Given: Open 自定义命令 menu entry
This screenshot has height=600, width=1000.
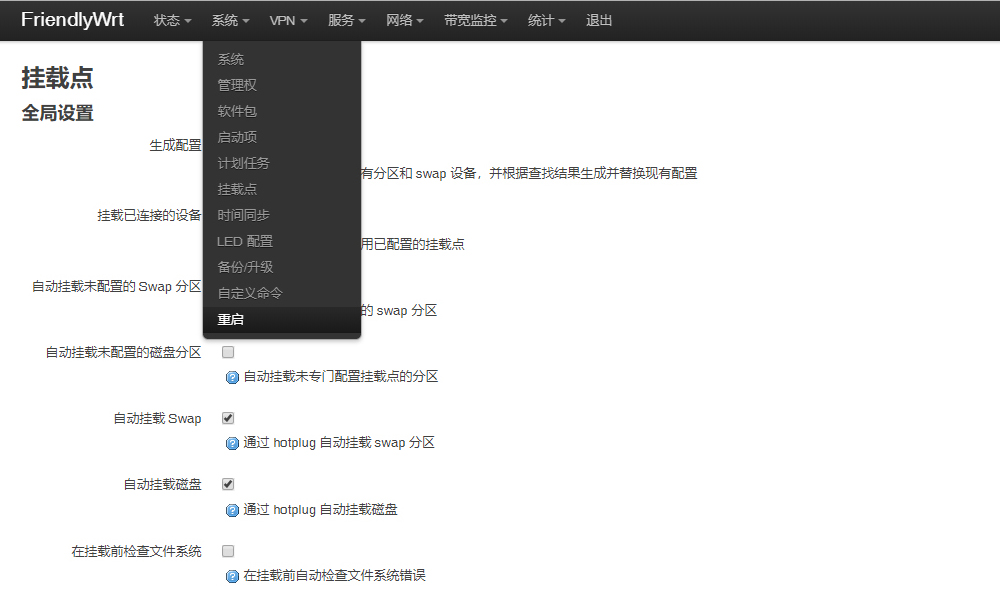Looking at the screenshot, I should point(282,293).
